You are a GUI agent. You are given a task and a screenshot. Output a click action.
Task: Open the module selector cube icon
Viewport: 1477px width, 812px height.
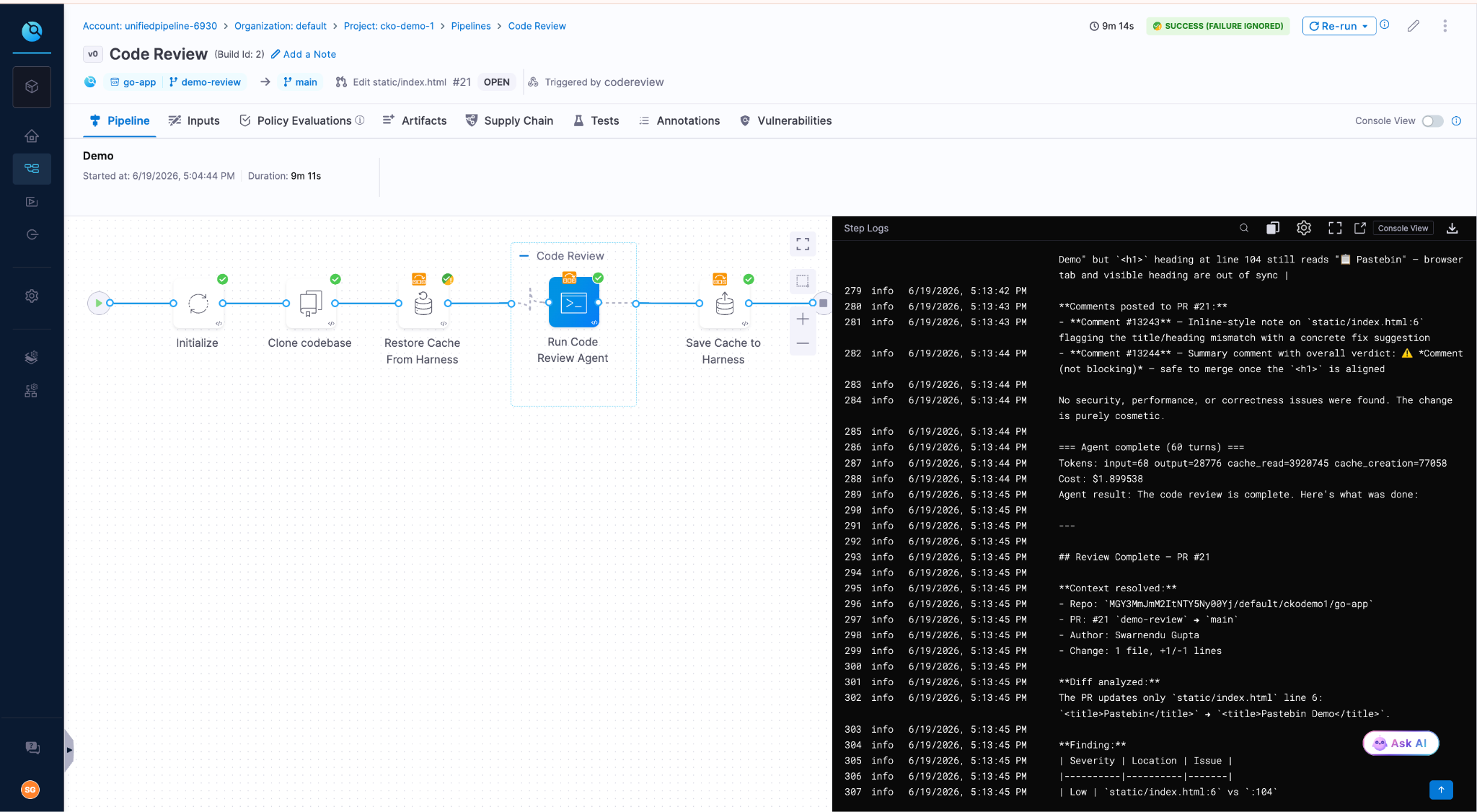[32, 87]
